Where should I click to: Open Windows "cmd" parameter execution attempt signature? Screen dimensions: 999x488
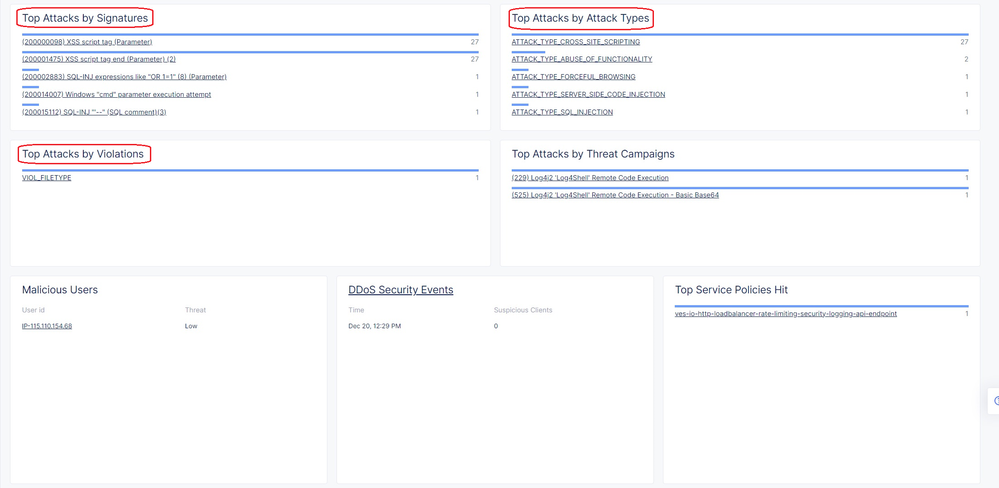pyautogui.click(x=116, y=94)
